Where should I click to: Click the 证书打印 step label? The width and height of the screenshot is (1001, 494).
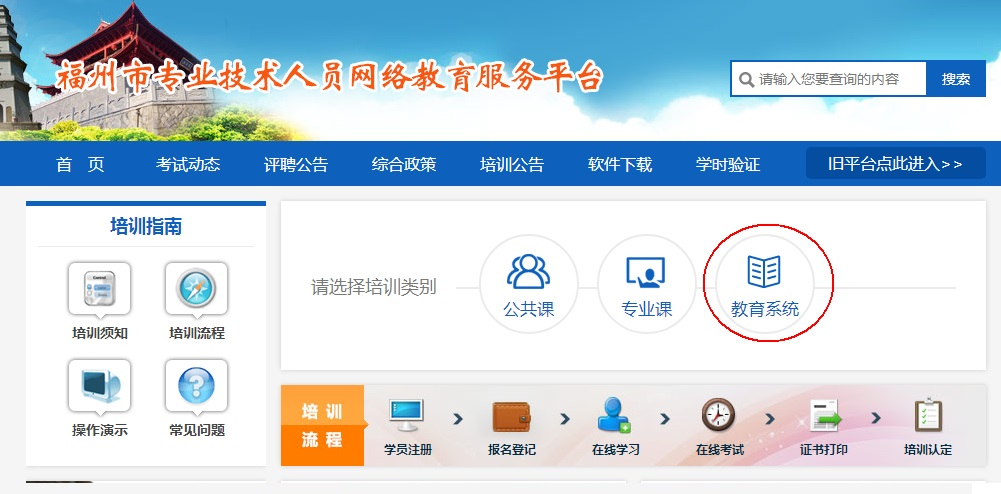(x=824, y=450)
